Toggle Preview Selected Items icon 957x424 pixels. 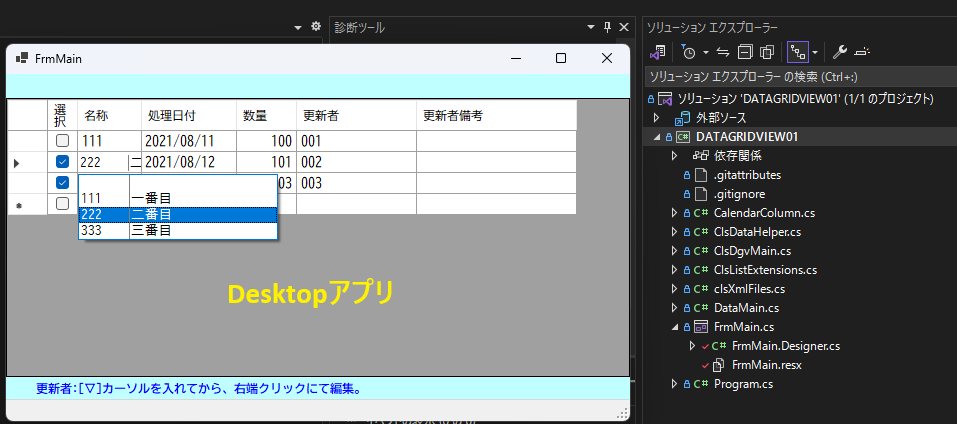[861, 52]
